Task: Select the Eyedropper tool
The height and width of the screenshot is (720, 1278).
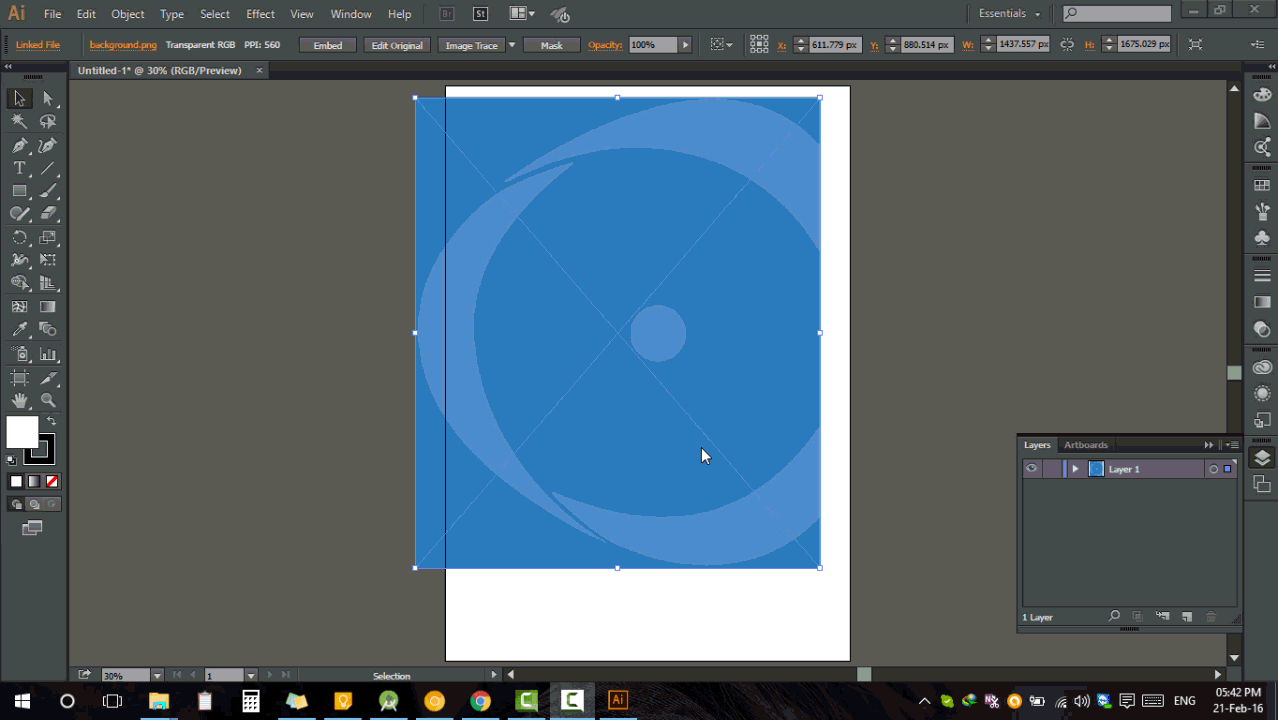Action: [x=19, y=329]
